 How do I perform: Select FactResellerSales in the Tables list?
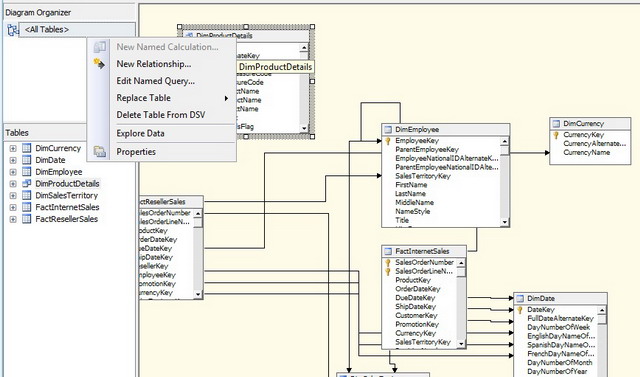(x=67, y=219)
